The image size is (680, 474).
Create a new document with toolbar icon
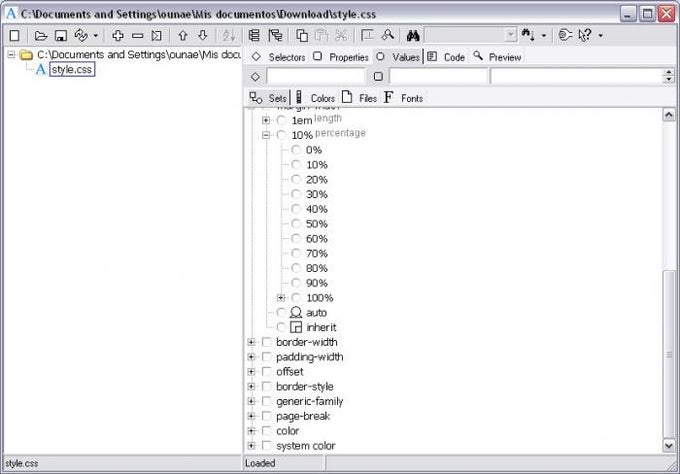(x=14, y=36)
